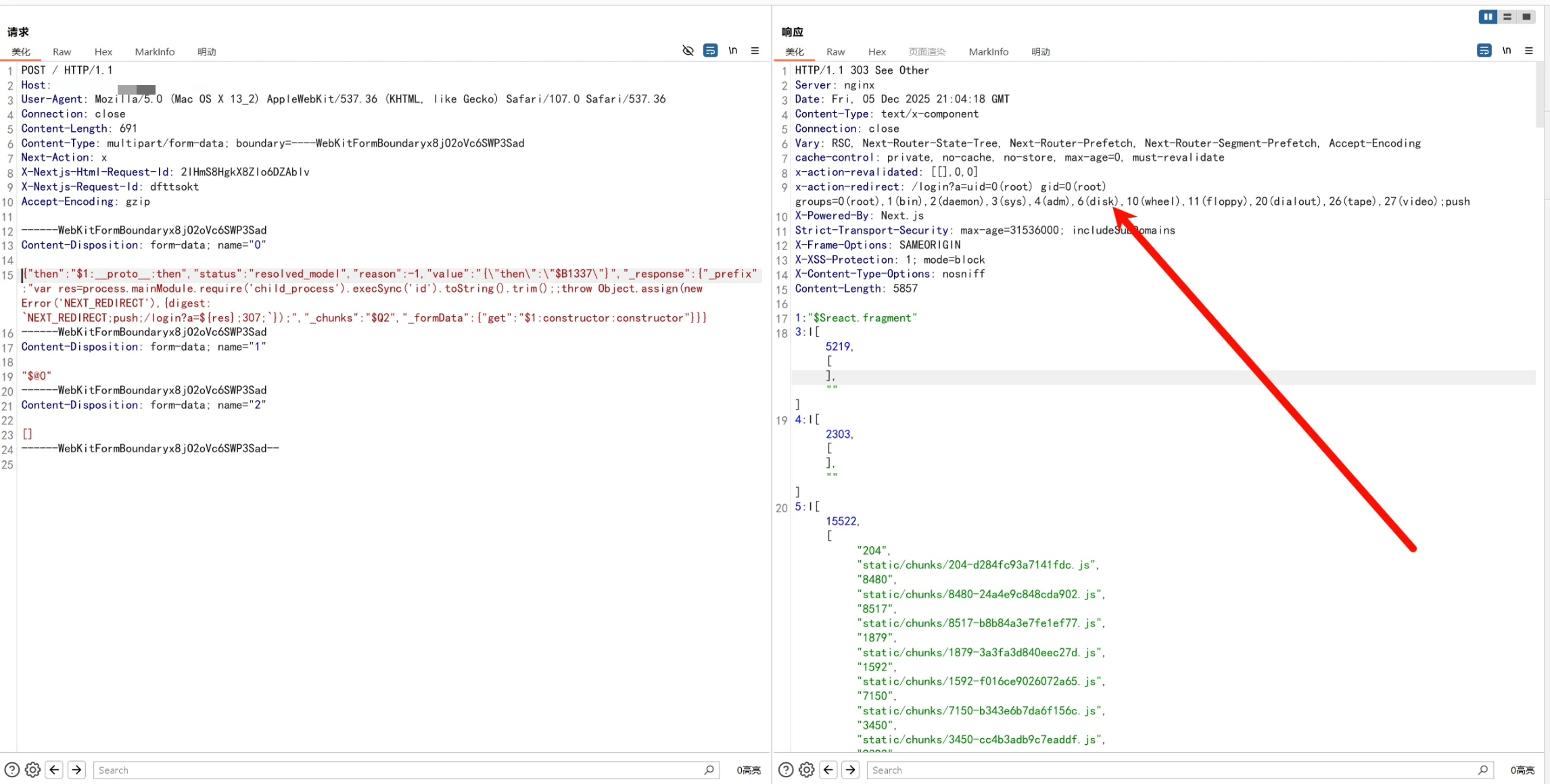Toggle hidden characters eye icon in request
1550x784 pixels.
point(688,51)
